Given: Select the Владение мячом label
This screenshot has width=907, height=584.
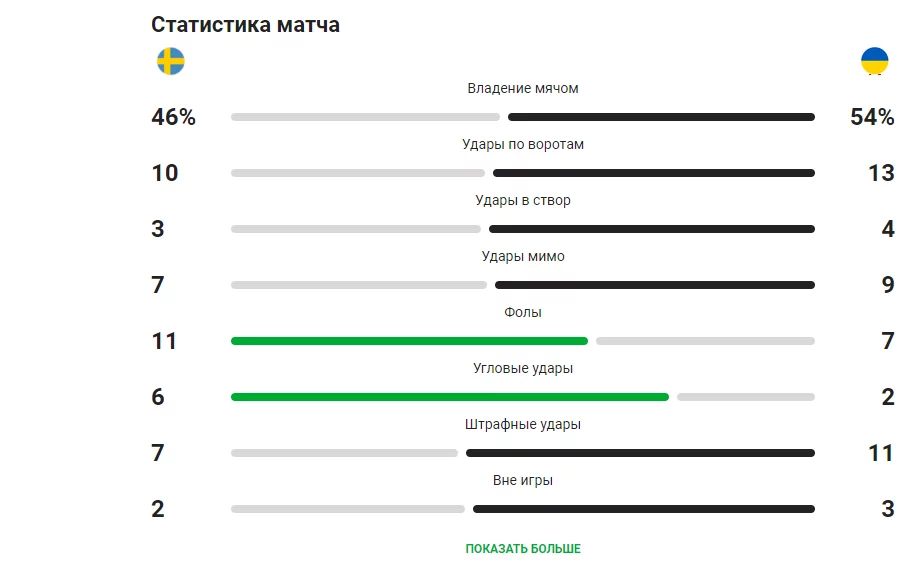Looking at the screenshot, I should [x=523, y=88].
